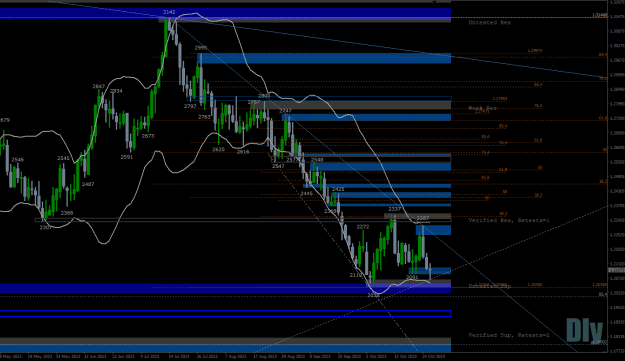Screen dimensions: 625x361
Task: Click the '2 Oct 2023' date label
Action: 376,357
